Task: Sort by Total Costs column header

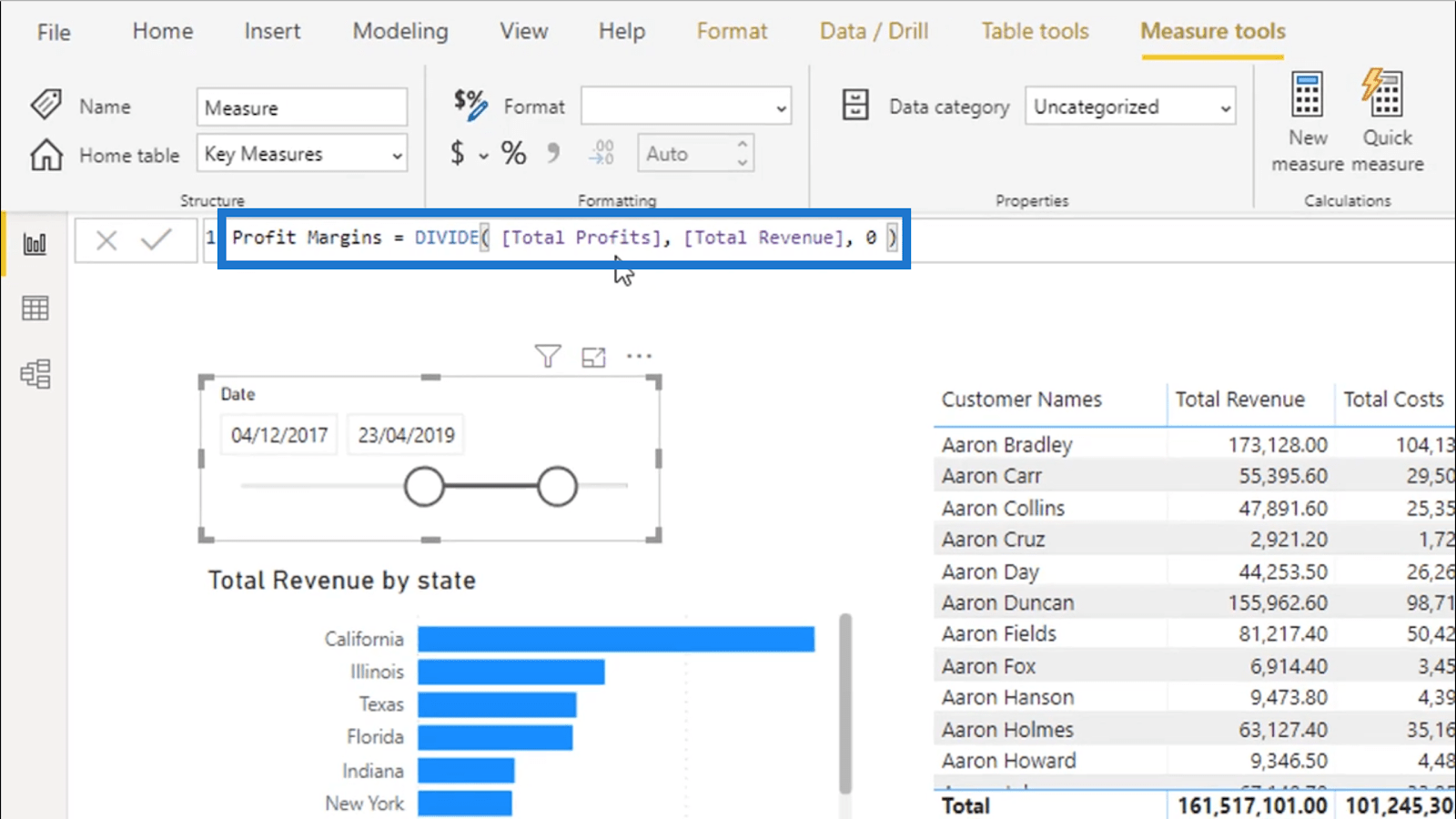Action: click(x=1393, y=399)
